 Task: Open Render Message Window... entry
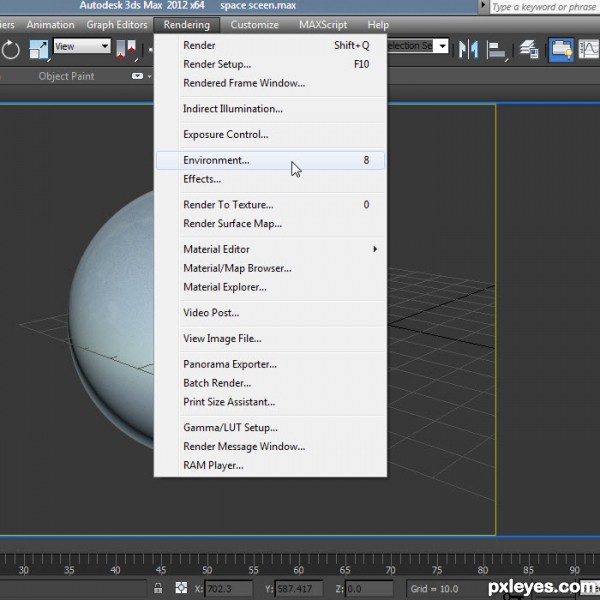270,446
